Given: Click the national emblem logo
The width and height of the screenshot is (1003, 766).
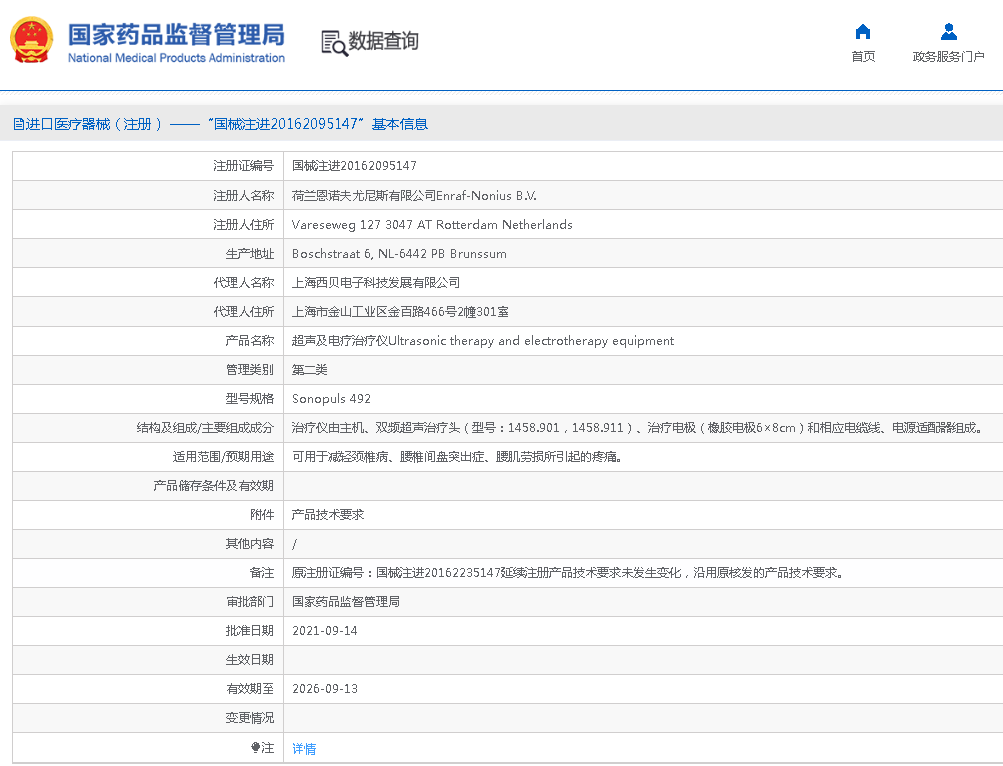Looking at the screenshot, I should point(33,41).
